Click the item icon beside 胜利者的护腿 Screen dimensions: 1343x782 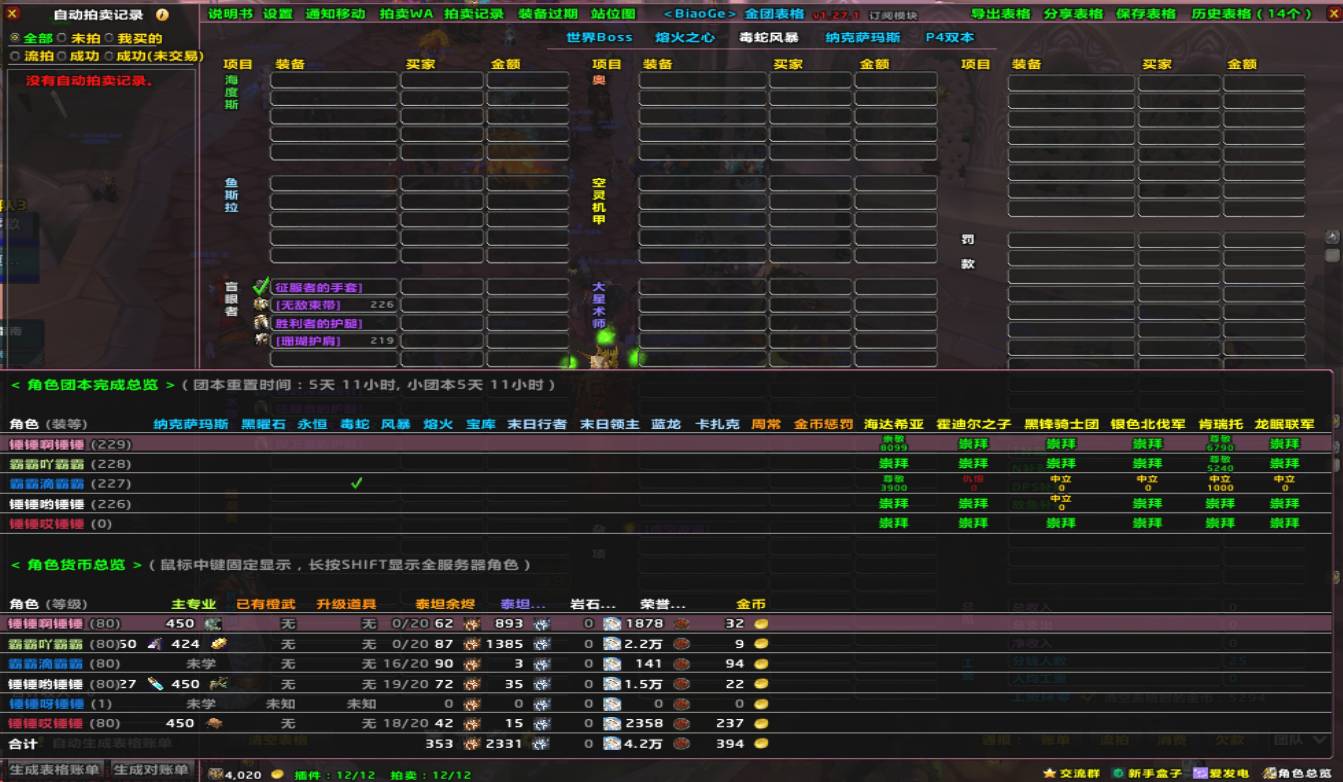(x=261, y=323)
